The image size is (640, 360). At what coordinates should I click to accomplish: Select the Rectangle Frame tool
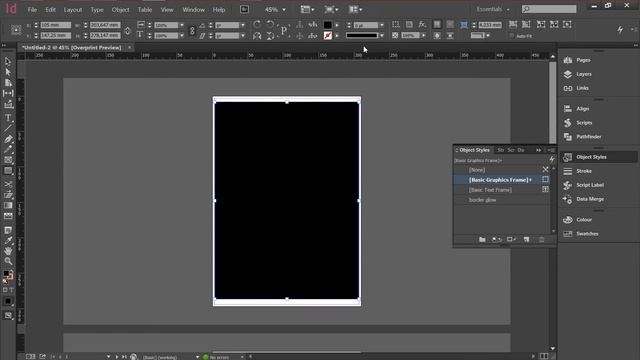point(8,160)
